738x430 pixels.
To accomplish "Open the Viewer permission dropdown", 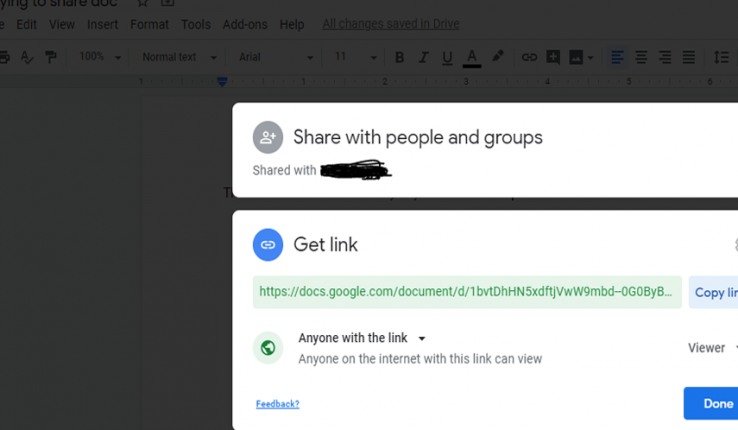I will click(713, 348).
